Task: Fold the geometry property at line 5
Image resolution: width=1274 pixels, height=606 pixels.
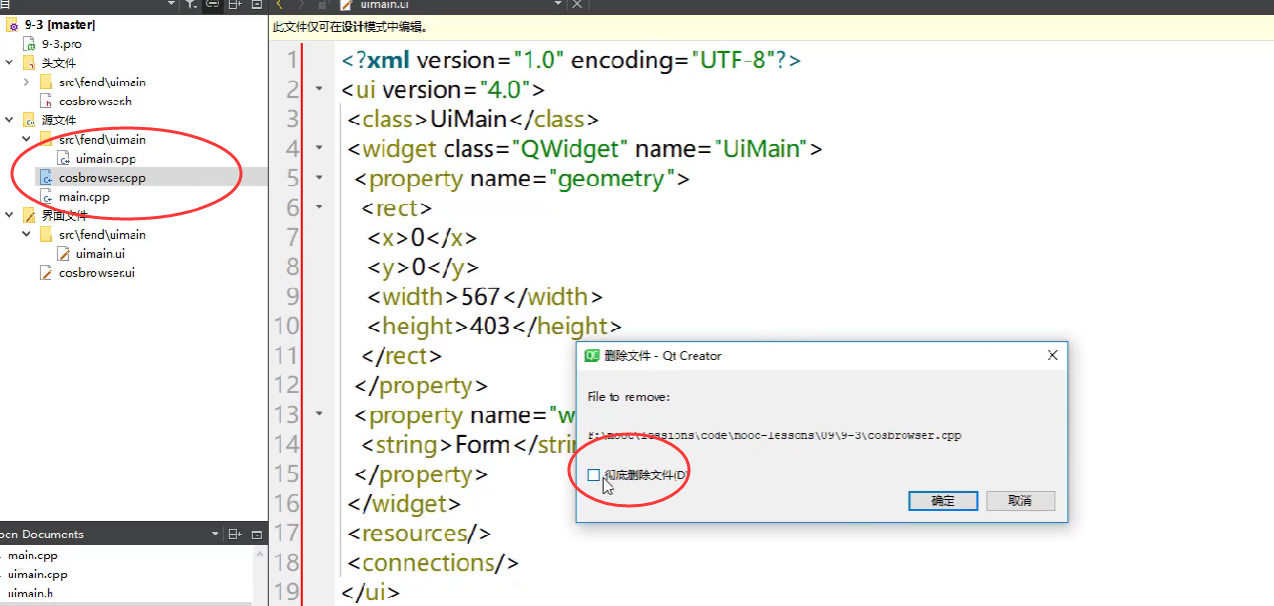Action: coord(319,178)
